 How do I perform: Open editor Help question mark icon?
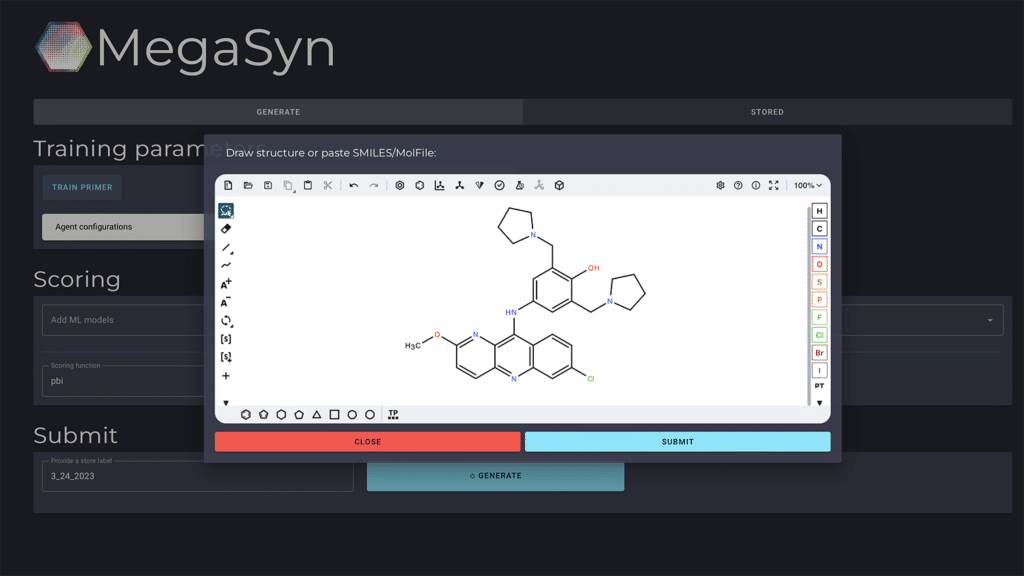[x=738, y=185]
